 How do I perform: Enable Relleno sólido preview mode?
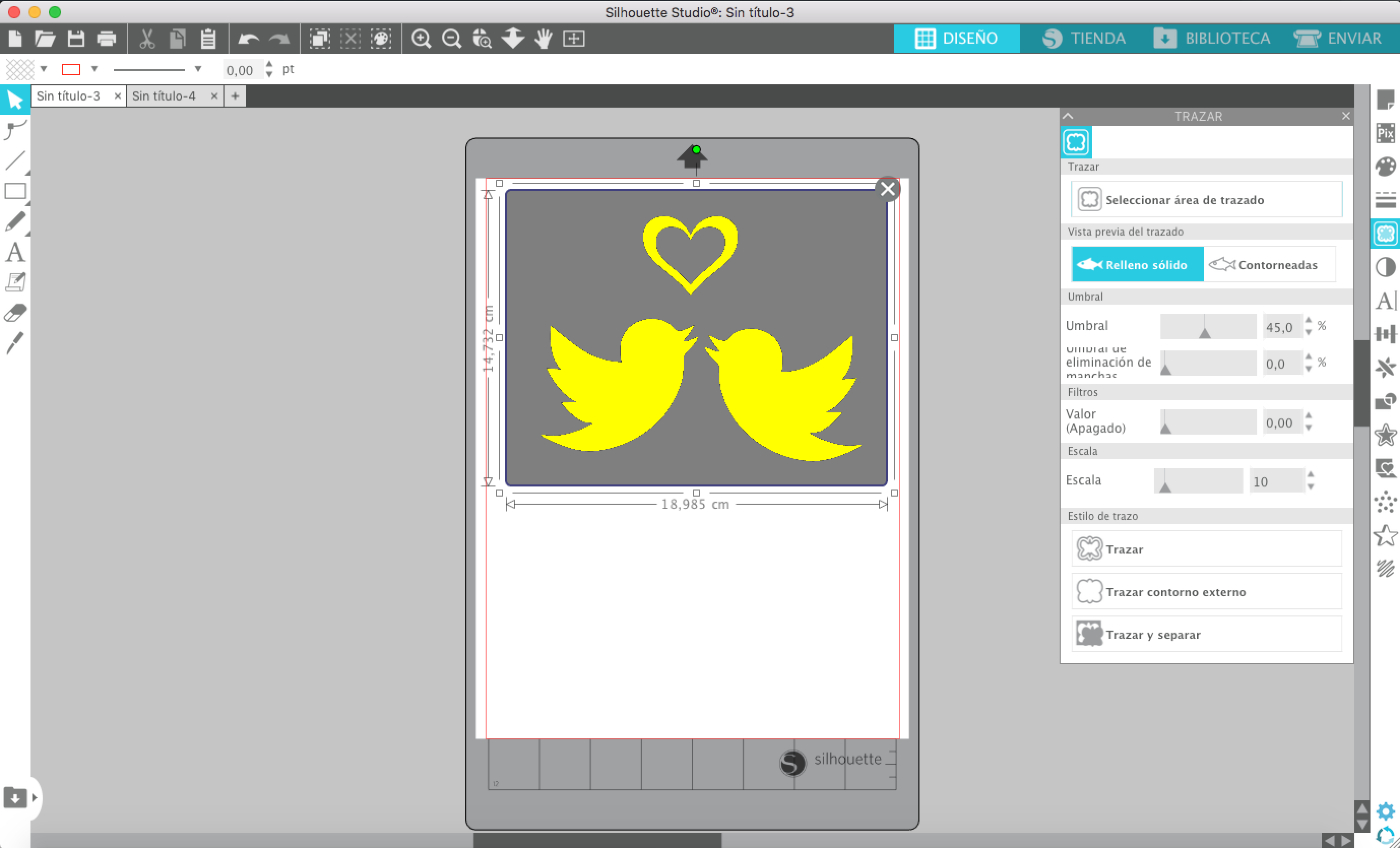(1137, 265)
